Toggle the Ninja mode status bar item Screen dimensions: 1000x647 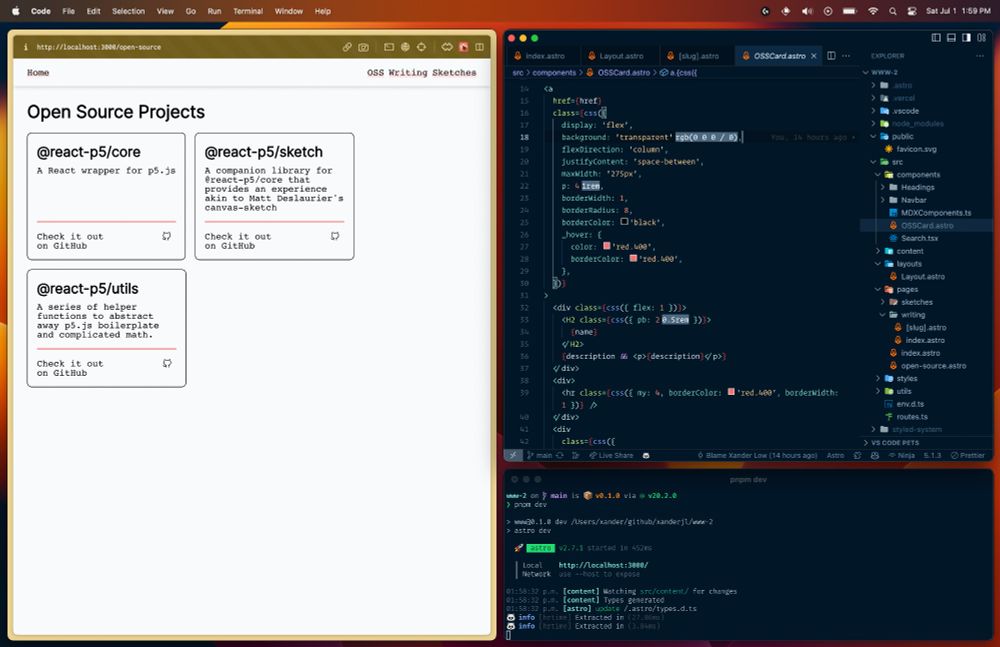point(901,455)
